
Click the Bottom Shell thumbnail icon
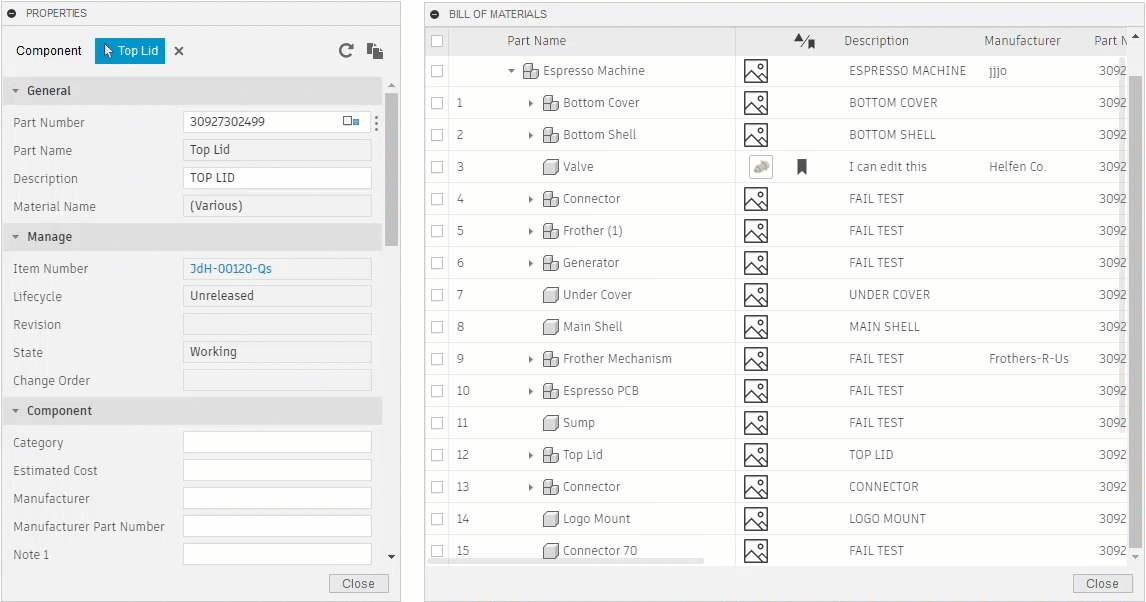tap(756, 135)
